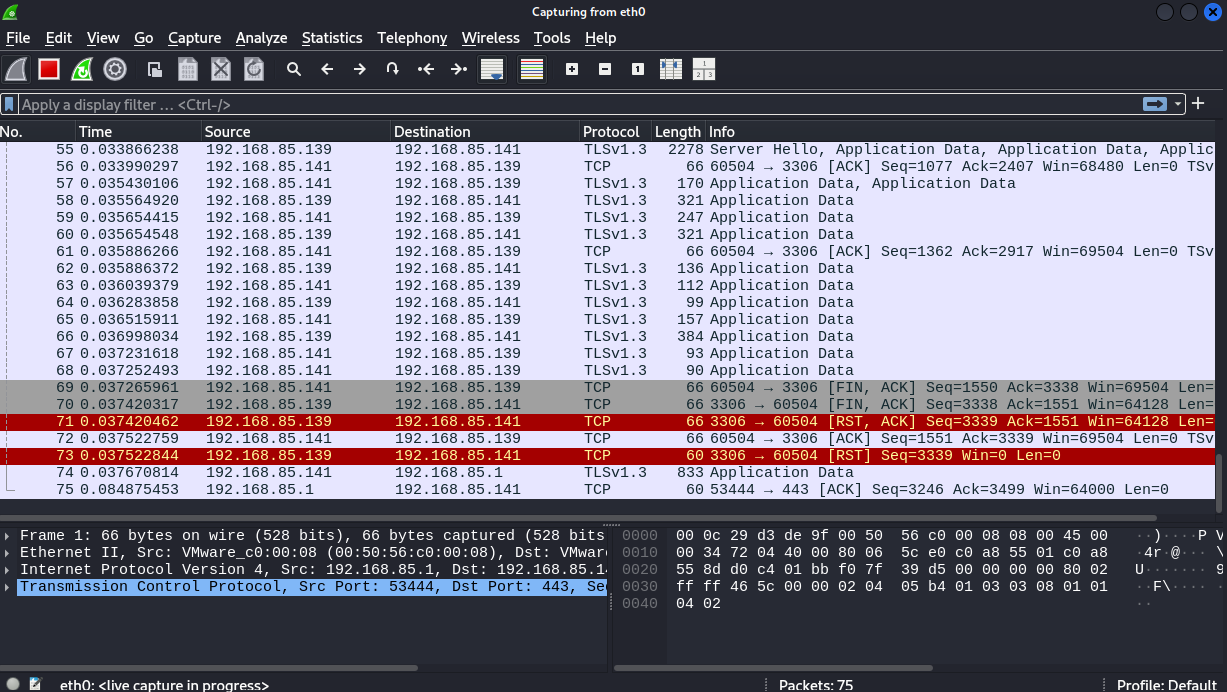Restart the current capture
1227x692 pixels.
pos(82,69)
